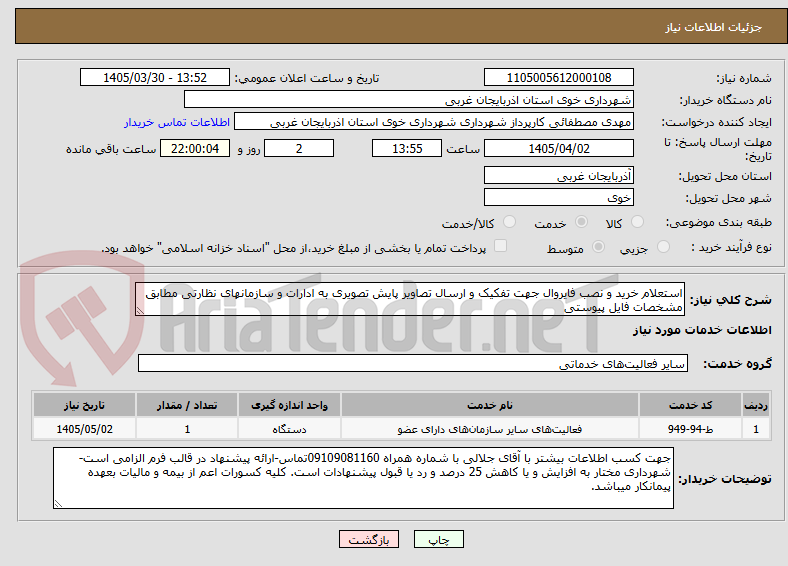Click the deadline time field 13:55

[x=407, y=148]
